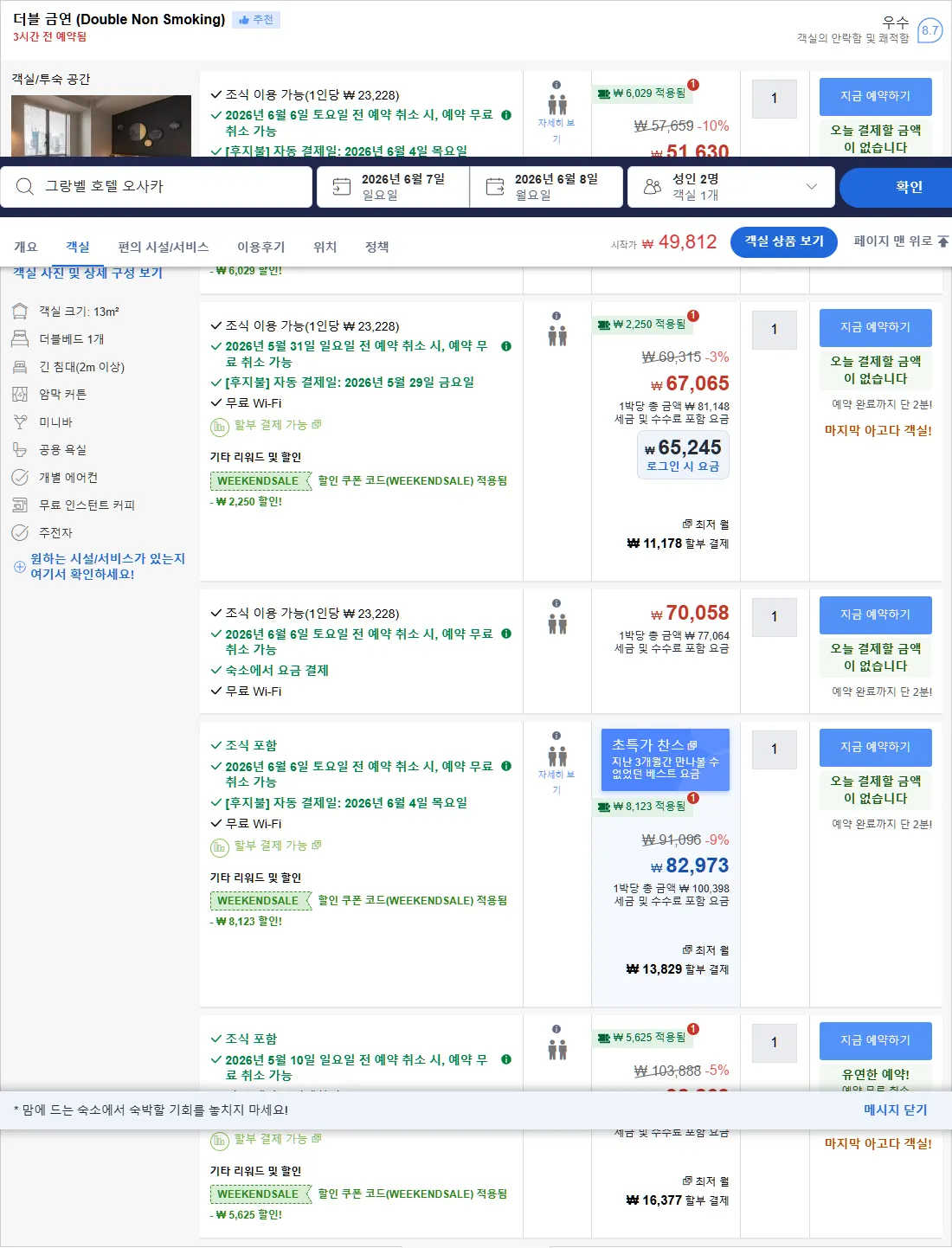Open 할부 결제 가능 link in ₩67,065 offer
The image size is (952, 1248).
point(277,425)
